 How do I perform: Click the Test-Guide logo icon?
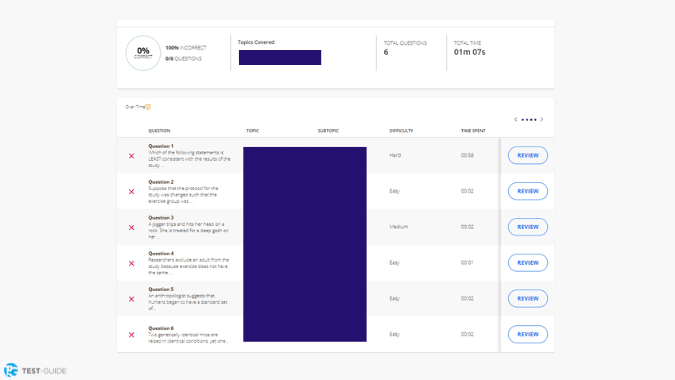click(11, 370)
